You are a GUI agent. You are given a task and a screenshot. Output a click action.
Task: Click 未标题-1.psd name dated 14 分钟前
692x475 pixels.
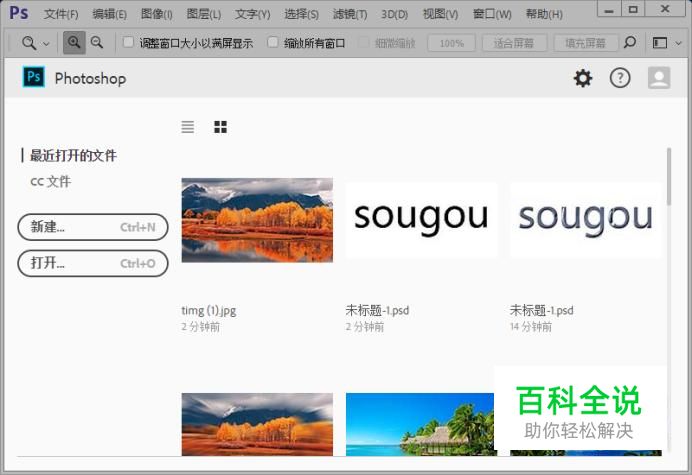[x=542, y=310]
